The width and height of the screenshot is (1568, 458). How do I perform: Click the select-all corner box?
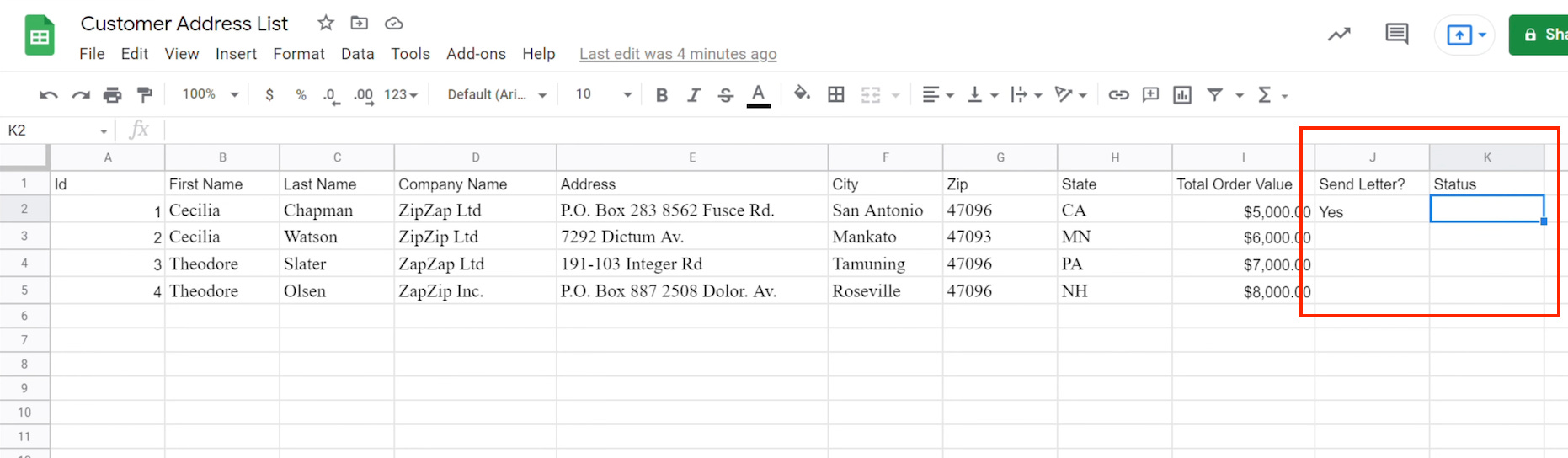tap(24, 157)
